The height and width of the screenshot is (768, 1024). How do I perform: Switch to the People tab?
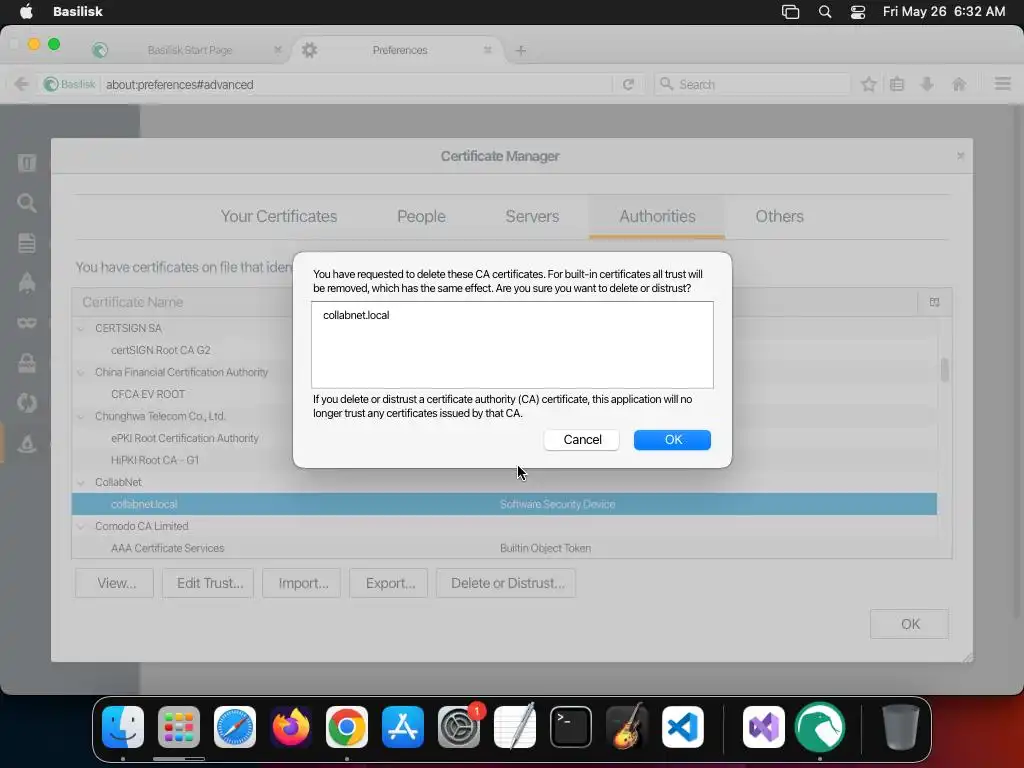coord(421,216)
